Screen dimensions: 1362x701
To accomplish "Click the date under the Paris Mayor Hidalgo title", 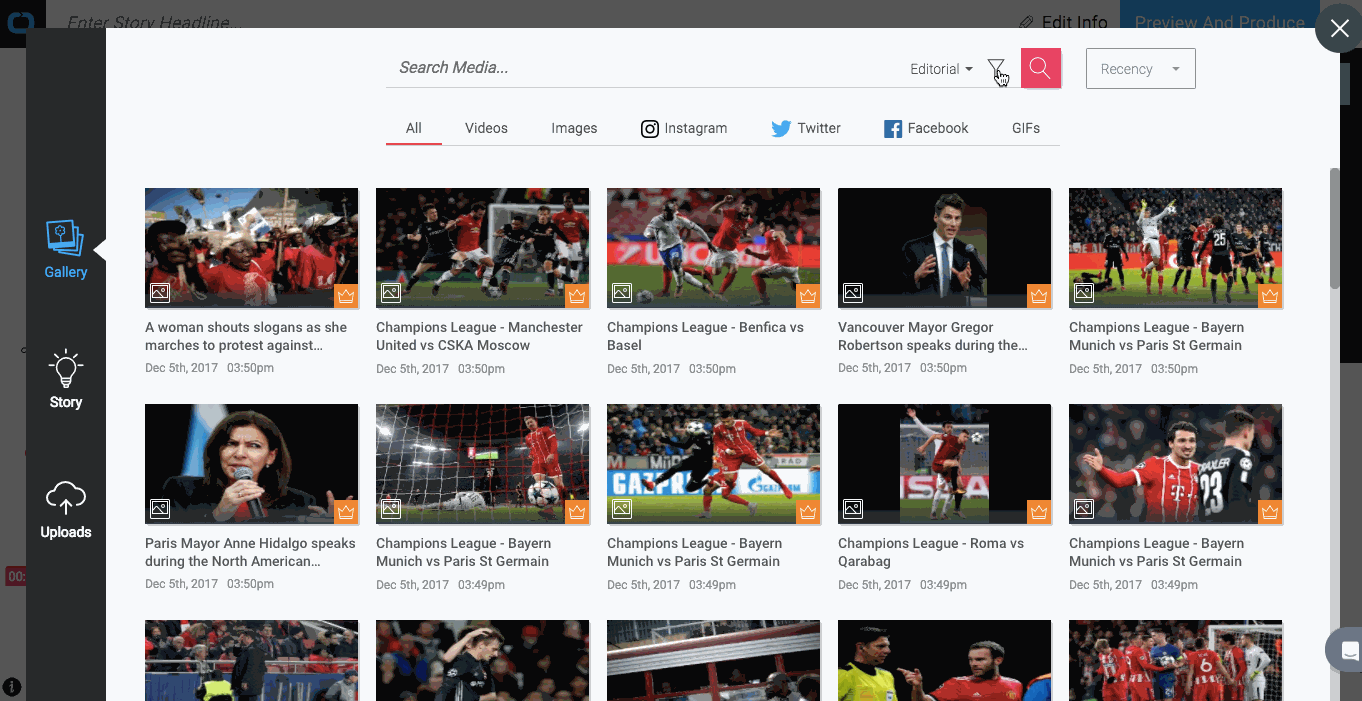I will tap(209, 584).
